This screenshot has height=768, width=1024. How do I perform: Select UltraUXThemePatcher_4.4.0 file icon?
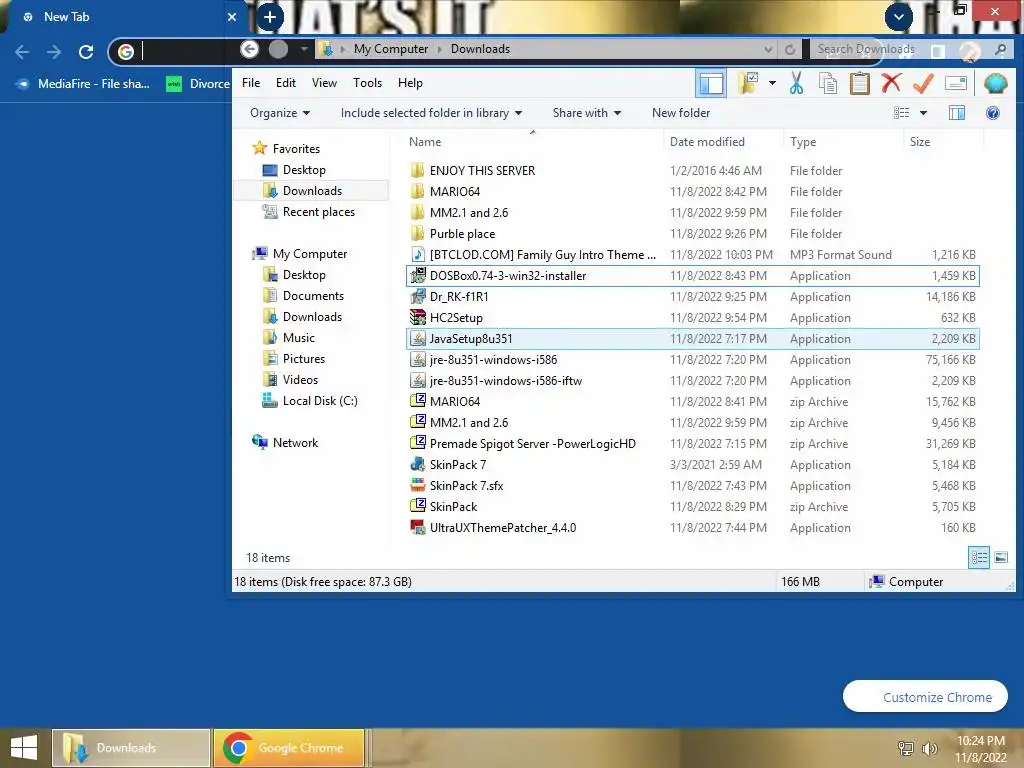417,527
